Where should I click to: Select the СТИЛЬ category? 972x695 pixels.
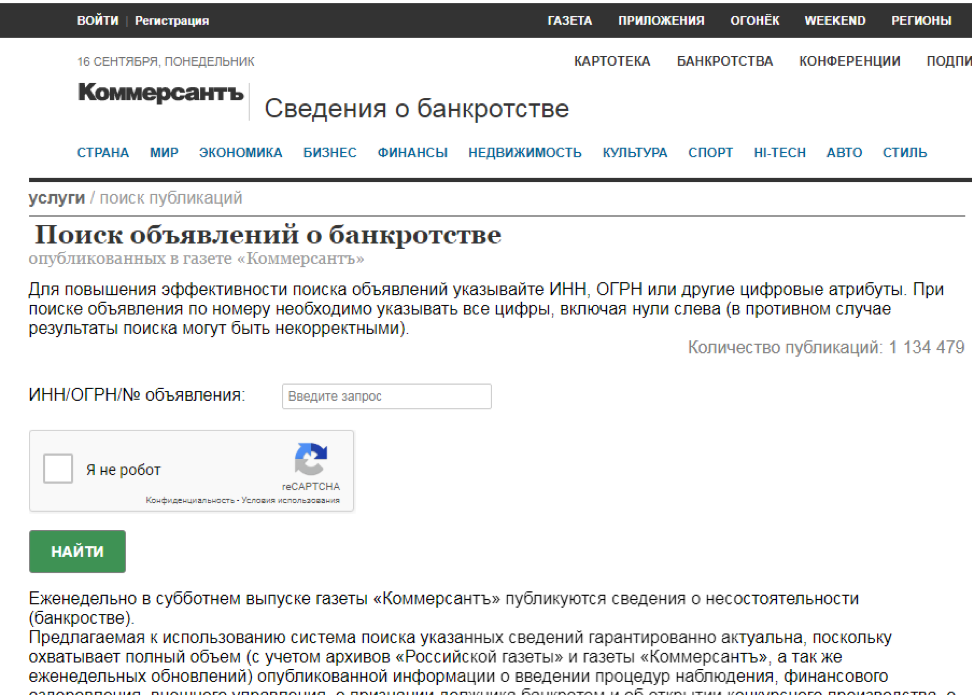[905, 153]
